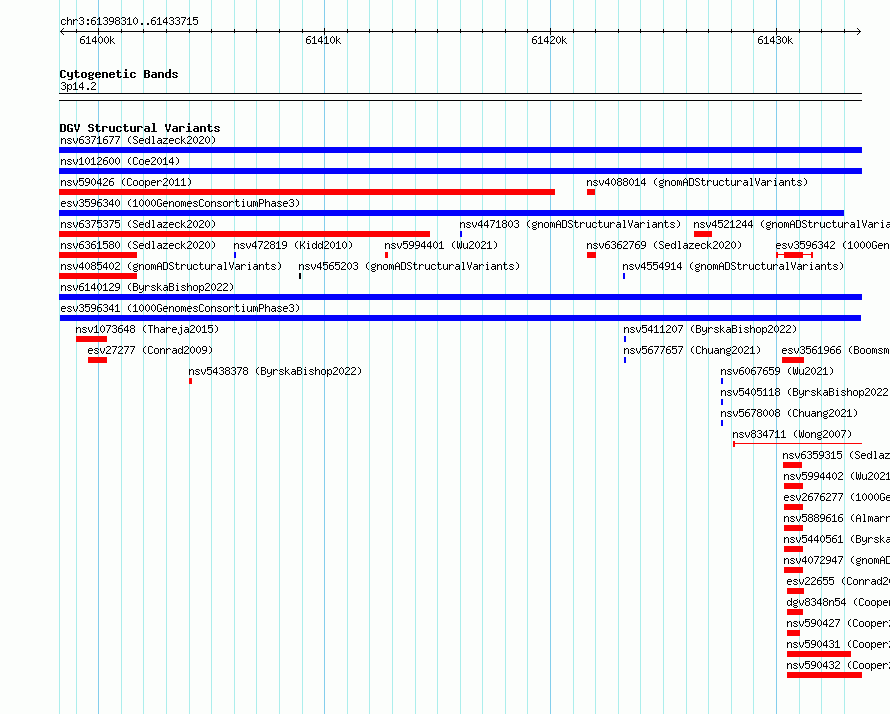Select the nsv5438378 (ByrskaBishop2022) label
The height and width of the screenshot is (714, 890).
(275, 371)
